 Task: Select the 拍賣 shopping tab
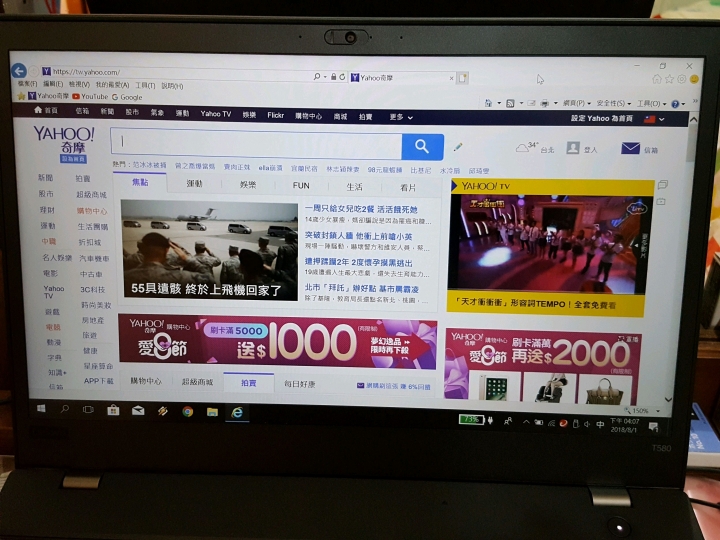pos(248,382)
